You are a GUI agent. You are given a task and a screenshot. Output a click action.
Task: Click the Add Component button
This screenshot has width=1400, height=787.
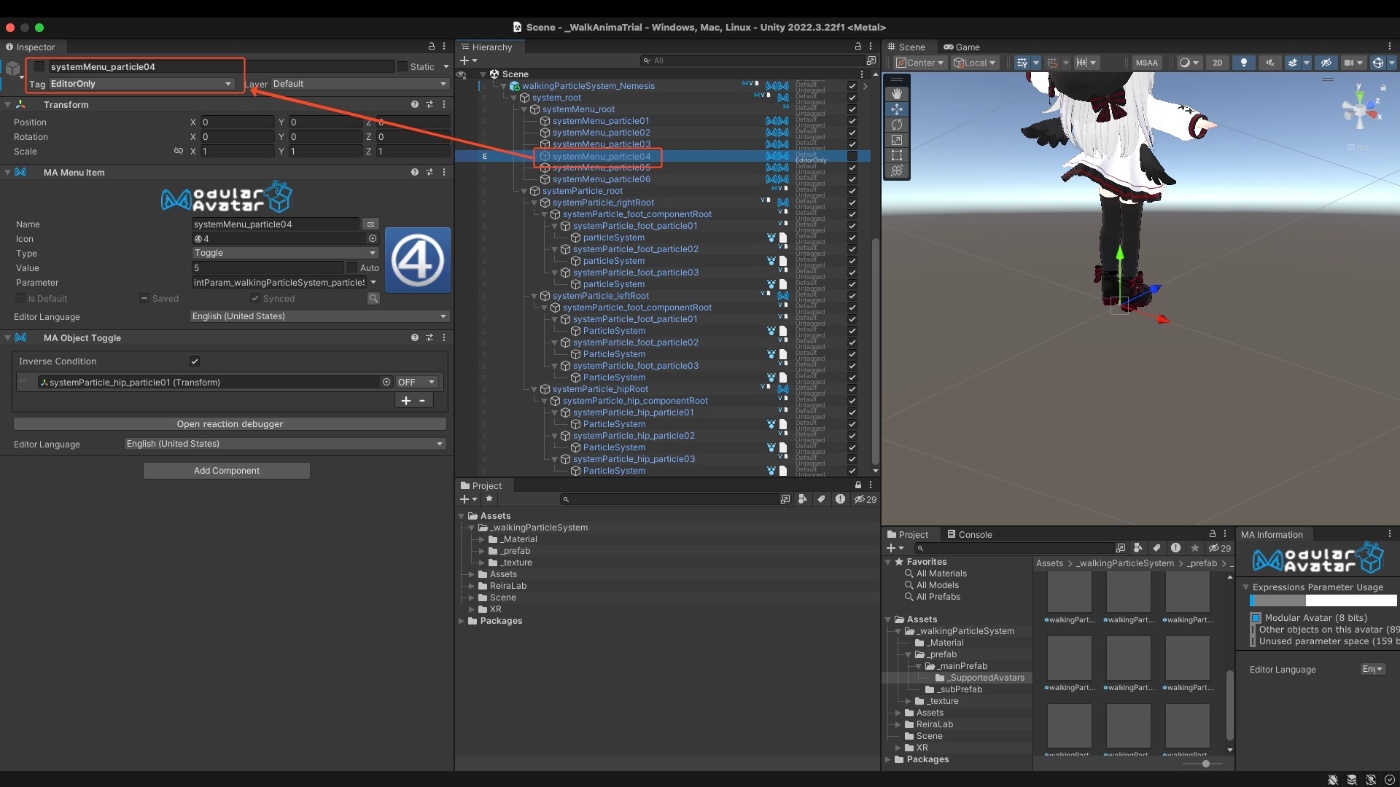pyautogui.click(x=227, y=471)
